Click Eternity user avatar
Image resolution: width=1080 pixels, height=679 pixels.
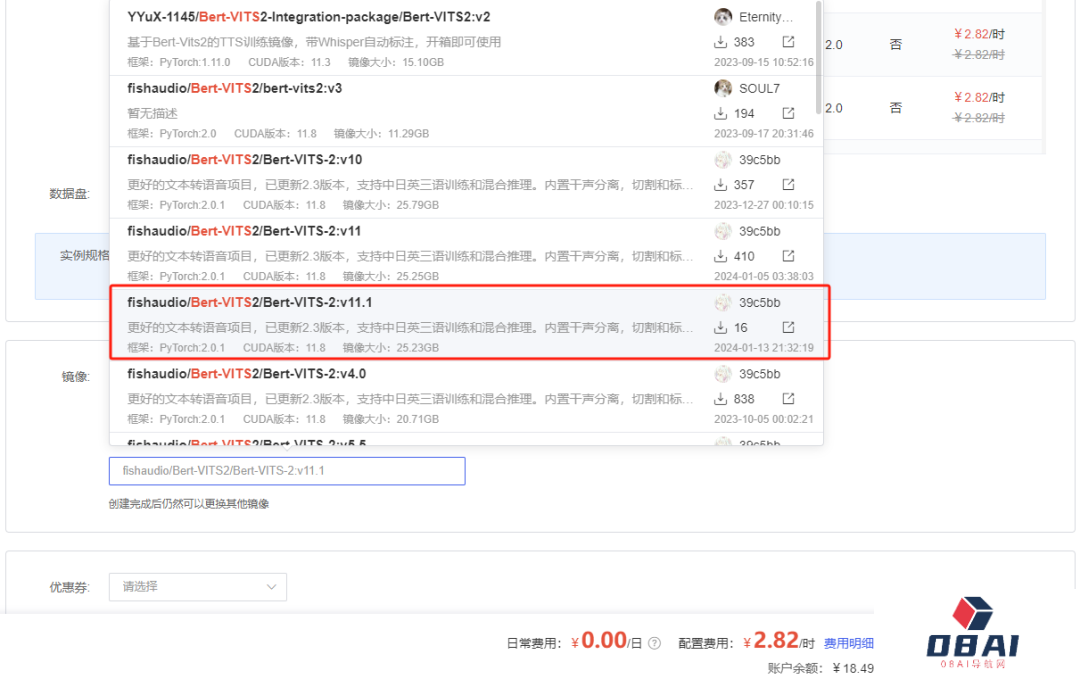tap(723, 17)
